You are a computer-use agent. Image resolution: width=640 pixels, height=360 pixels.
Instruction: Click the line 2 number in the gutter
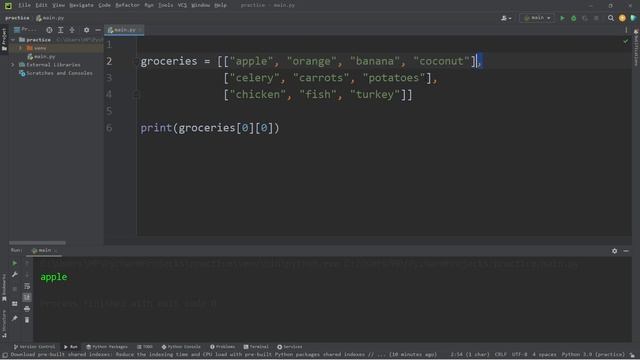point(109,61)
